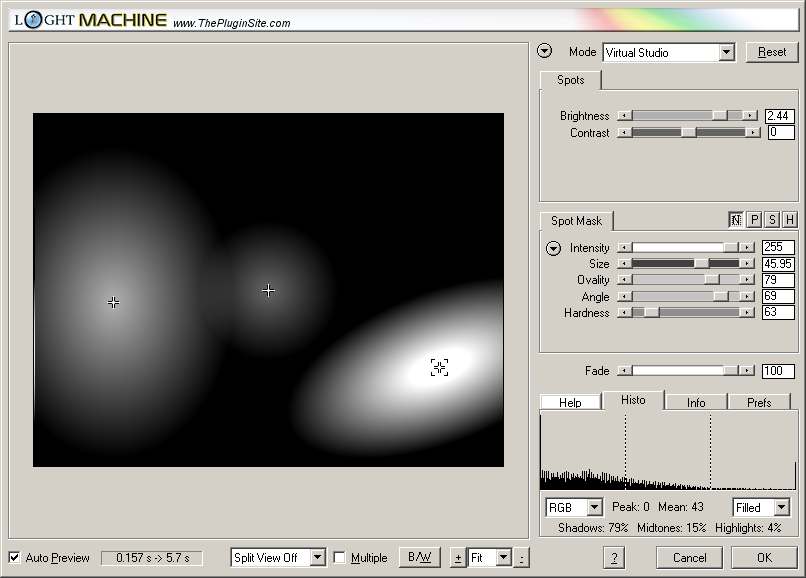Screen dimensions: 806x578
Task: Select the center spot crosshair marker
Action: point(268,291)
